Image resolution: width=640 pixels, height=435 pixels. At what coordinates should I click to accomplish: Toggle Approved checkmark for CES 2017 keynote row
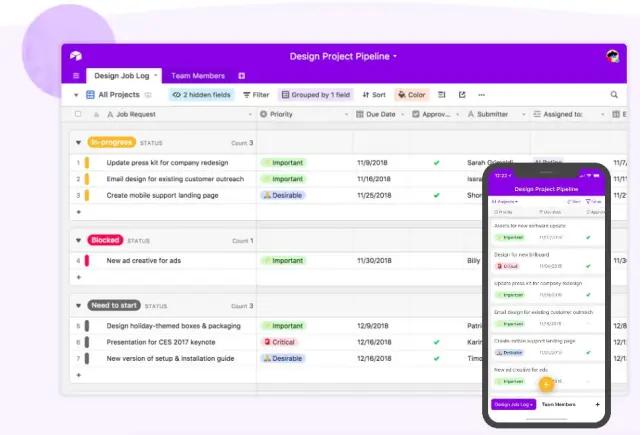click(x=436, y=342)
